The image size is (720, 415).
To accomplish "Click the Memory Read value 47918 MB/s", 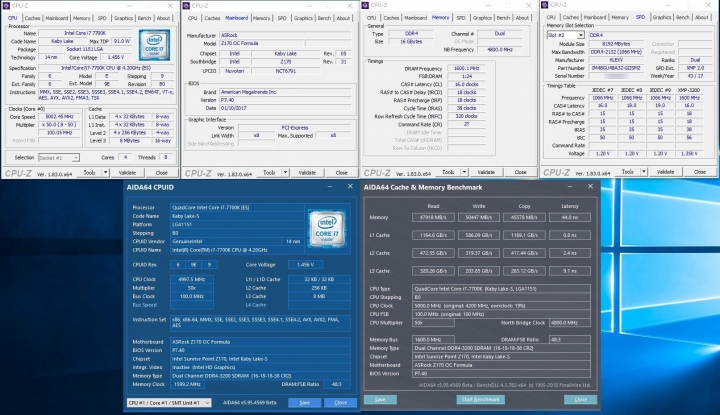I will pos(433,218).
